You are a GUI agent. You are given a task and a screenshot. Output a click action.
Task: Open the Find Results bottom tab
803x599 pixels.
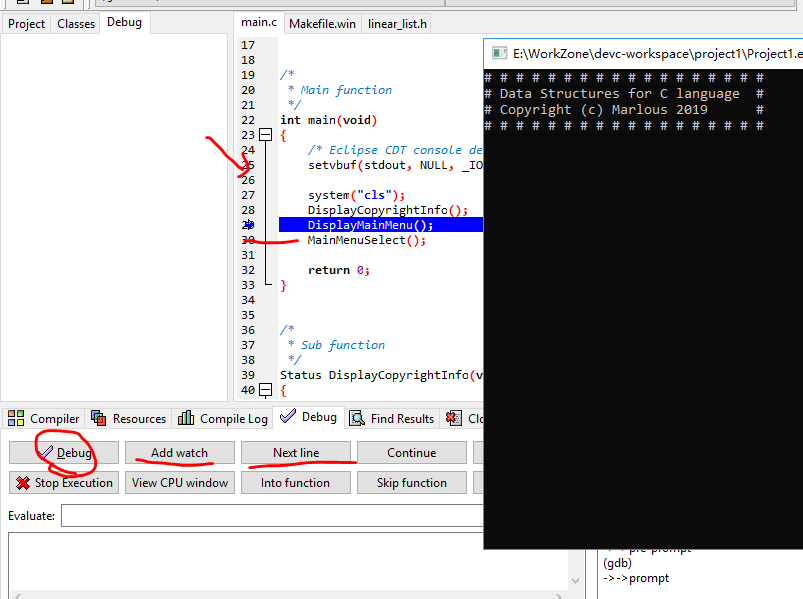[392, 419]
